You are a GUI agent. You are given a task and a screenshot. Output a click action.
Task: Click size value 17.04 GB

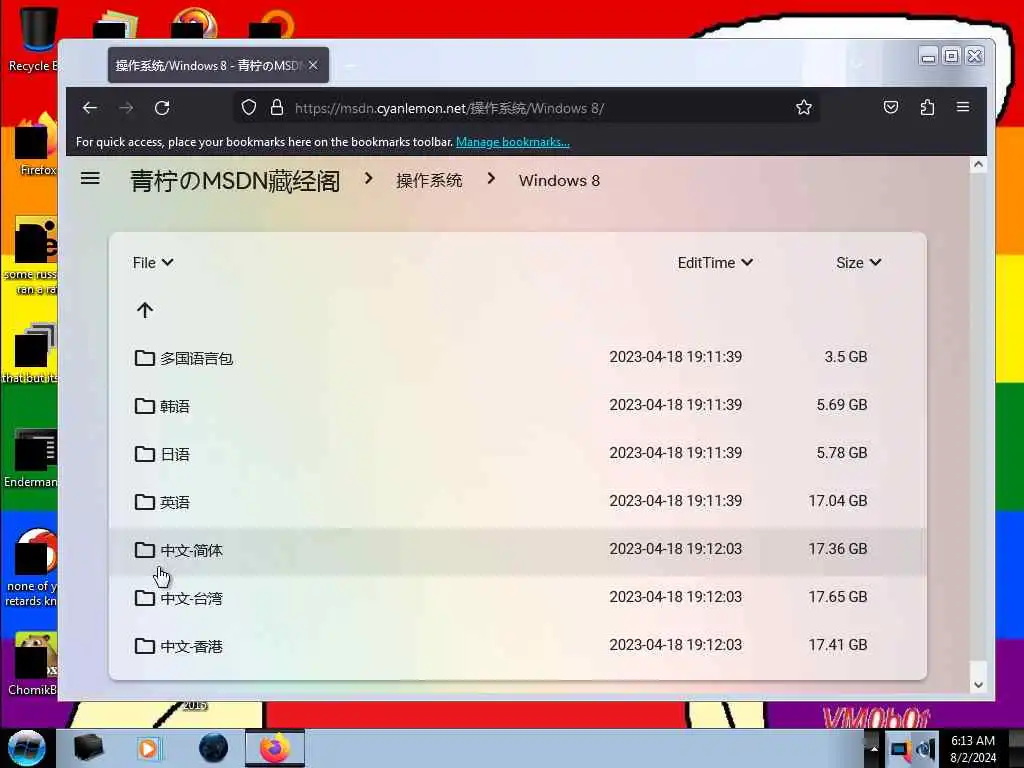[838, 501]
